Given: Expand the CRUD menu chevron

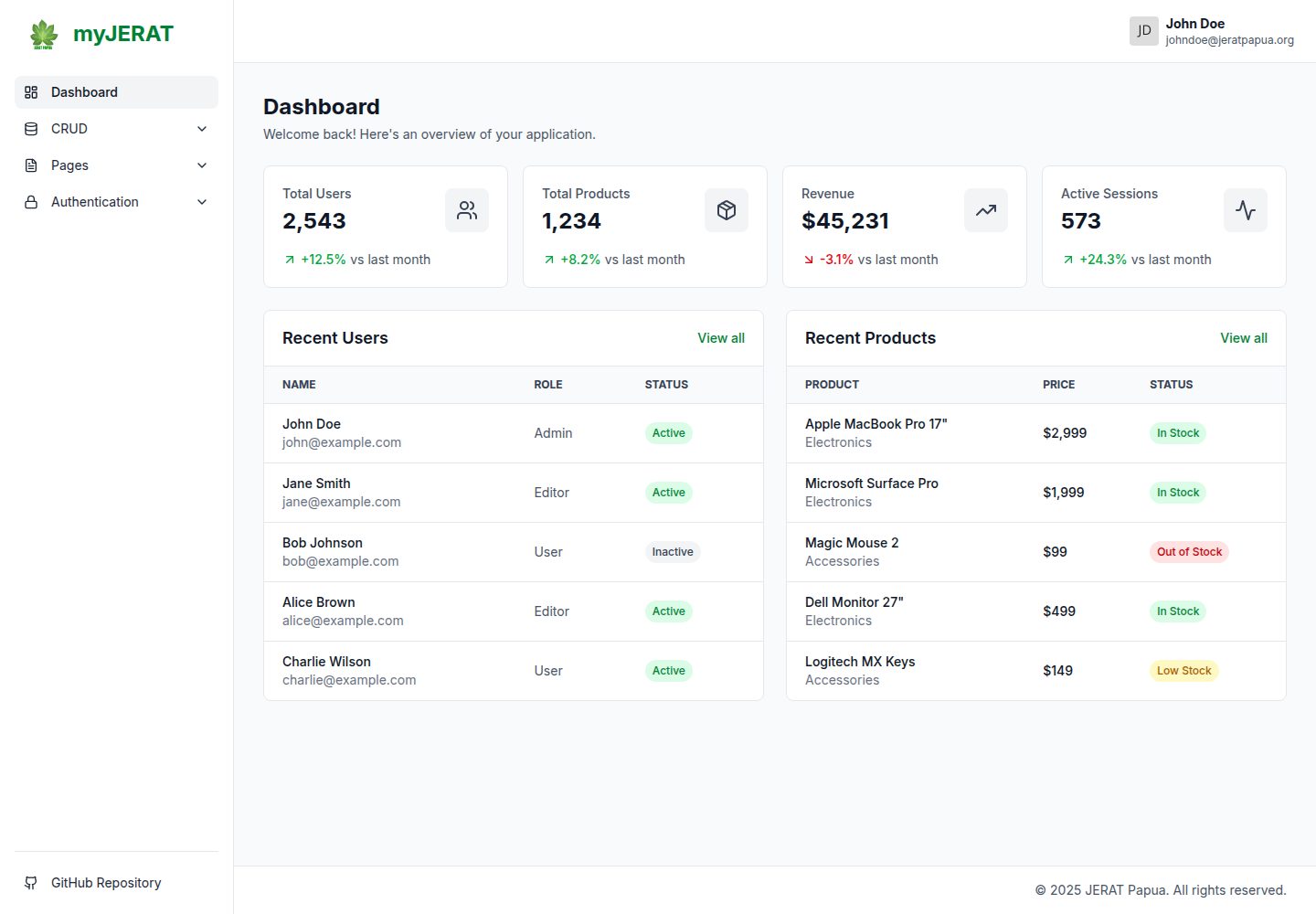Looking at the screenshot, I should (x=202, y=129).
